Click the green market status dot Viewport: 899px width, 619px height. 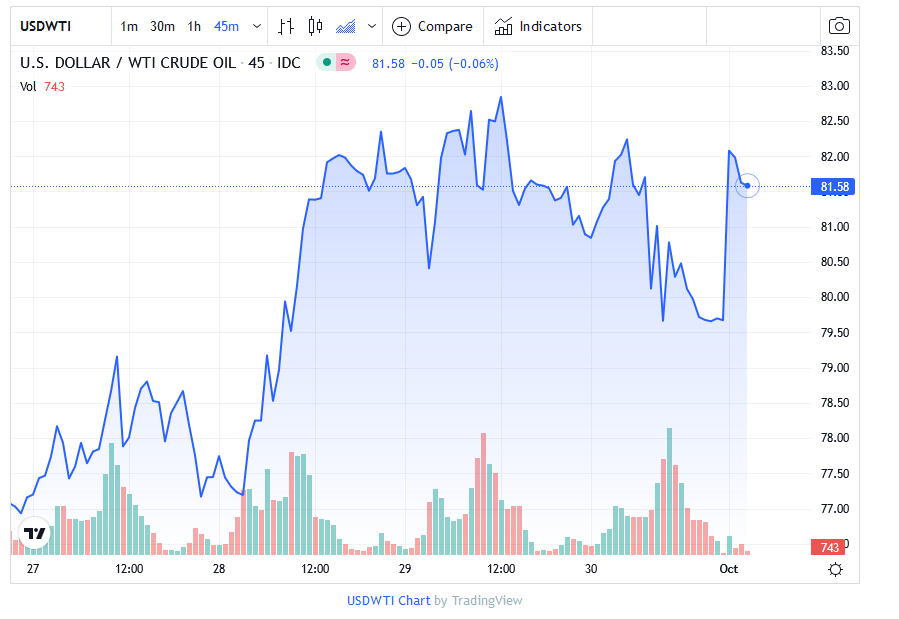tap(327, 62)
